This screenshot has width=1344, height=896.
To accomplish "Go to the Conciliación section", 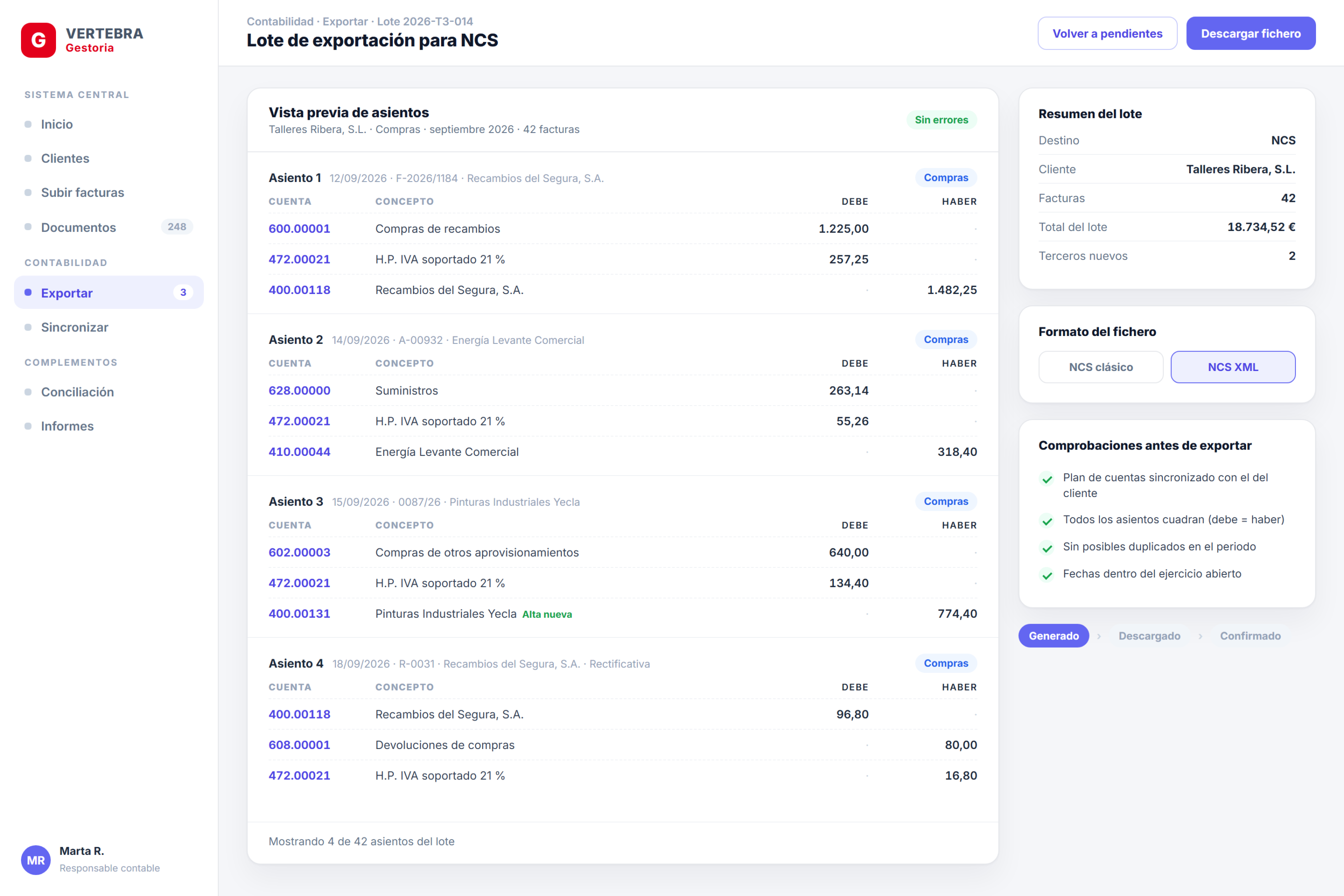I will tap(109, 392).
